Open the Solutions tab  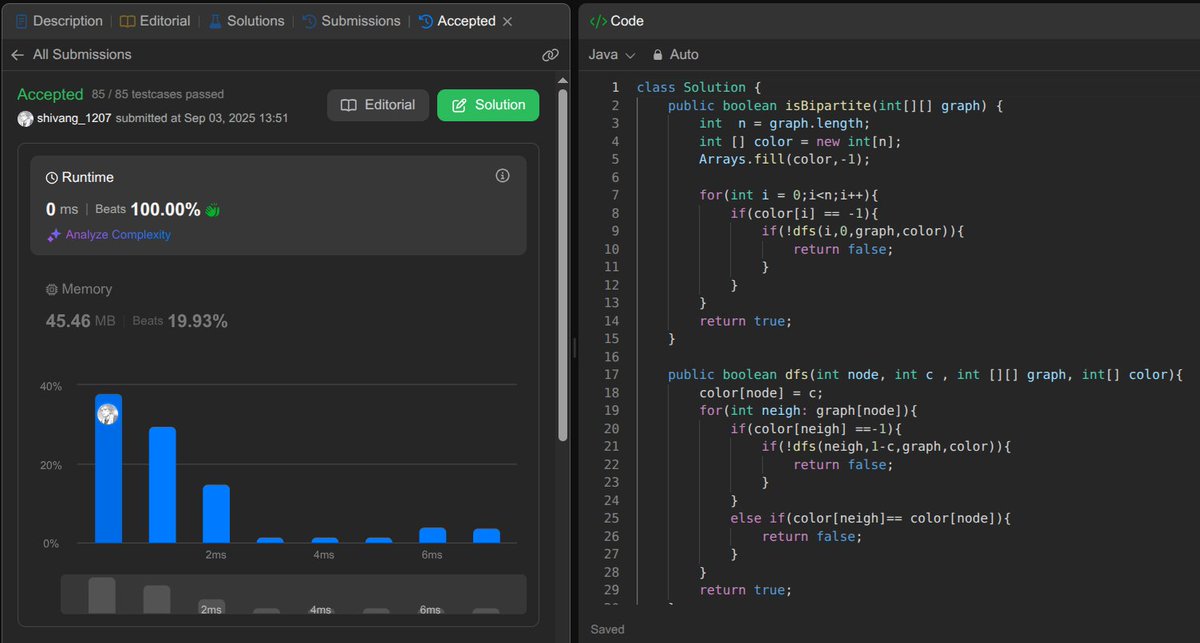pyautogui.click(x=244, y=21)
